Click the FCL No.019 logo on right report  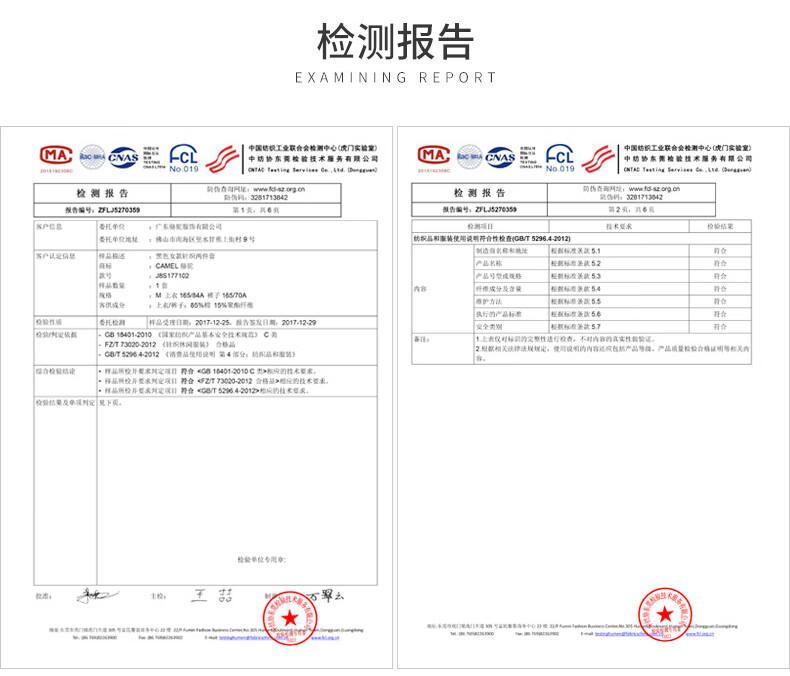[560, 158]
